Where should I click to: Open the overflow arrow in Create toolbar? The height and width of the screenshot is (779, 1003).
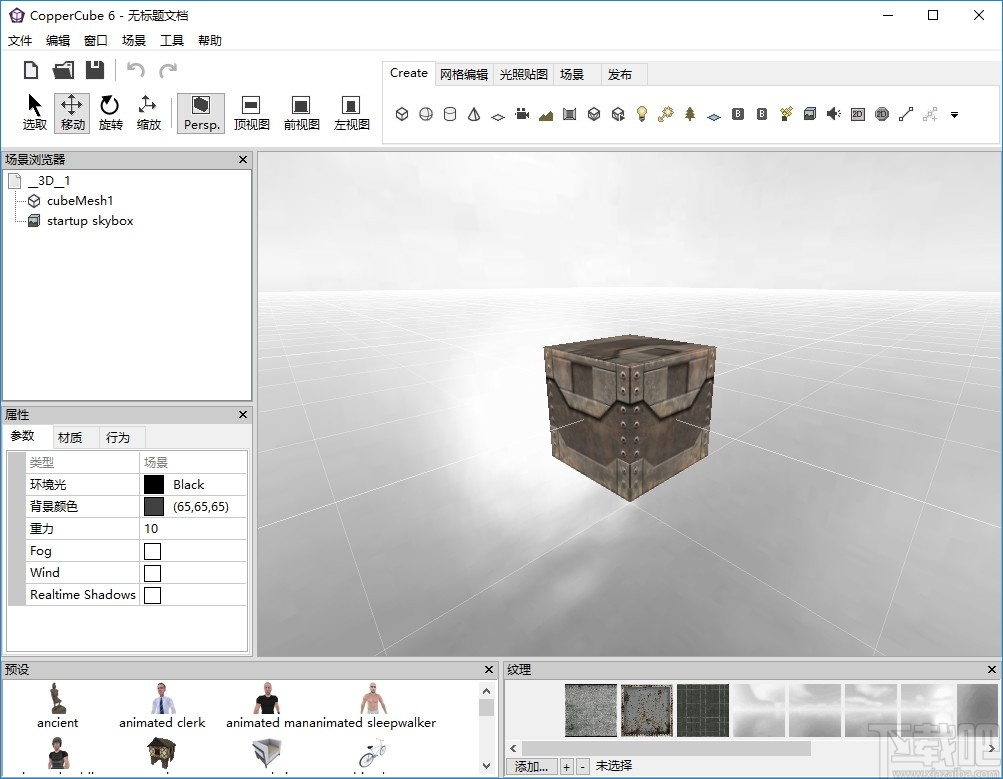tap(954, 116)
